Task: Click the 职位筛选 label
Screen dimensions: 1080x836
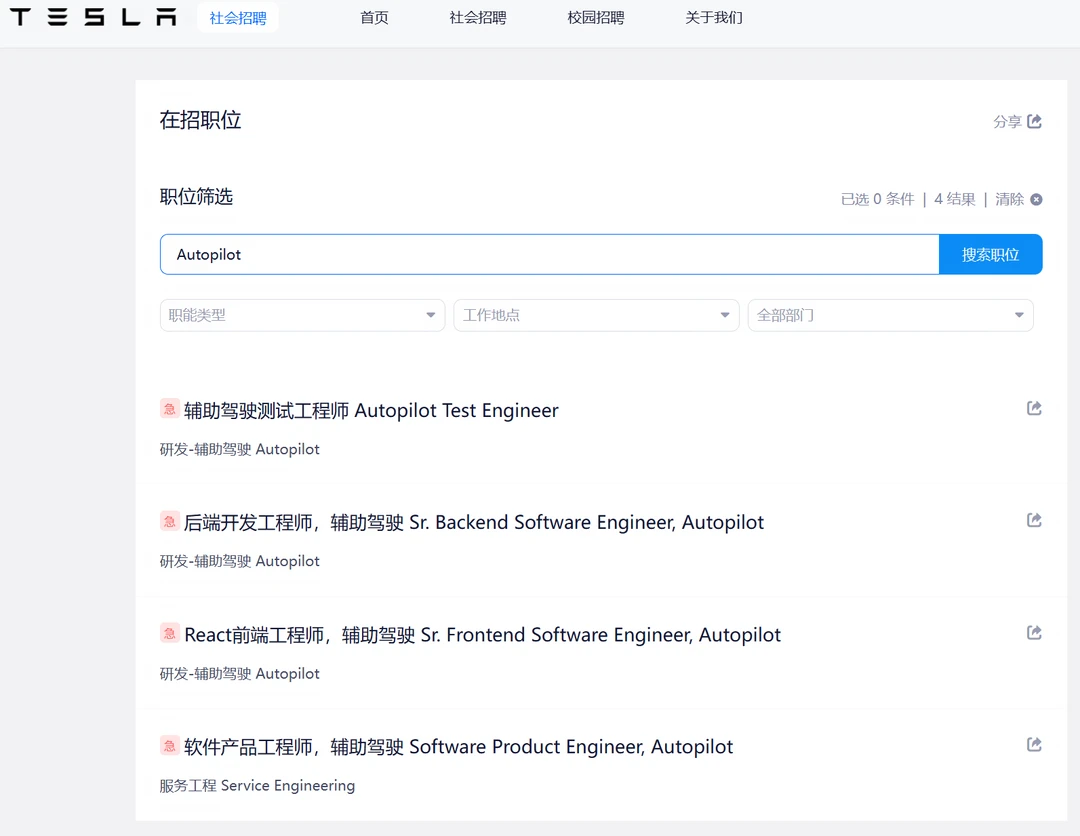Action: [x=196, y=197]
